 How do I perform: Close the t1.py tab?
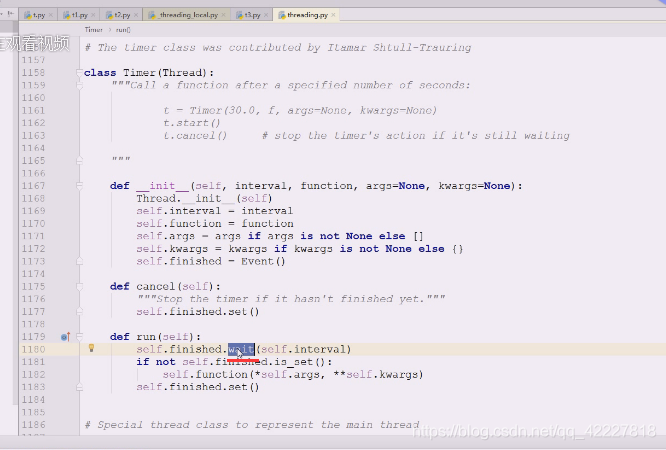[93, 15]
